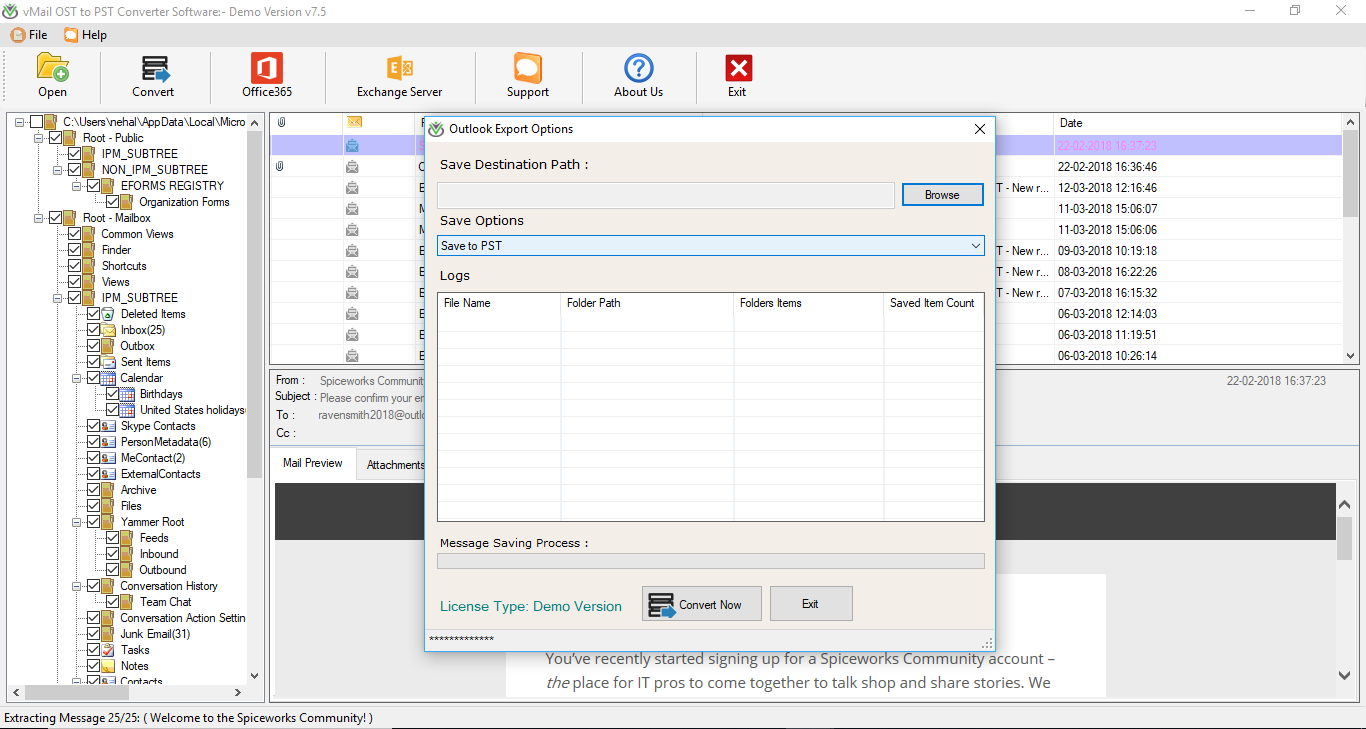Image resolution: width=1366 pixels, height=729 pixels.
Task: Select the Deleted Items folder icon
Action: pos(108,314)
